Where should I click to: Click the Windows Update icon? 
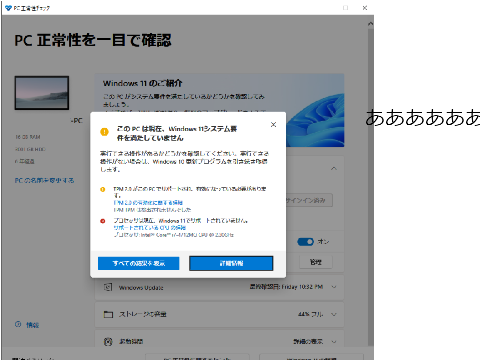click(108, 287)
